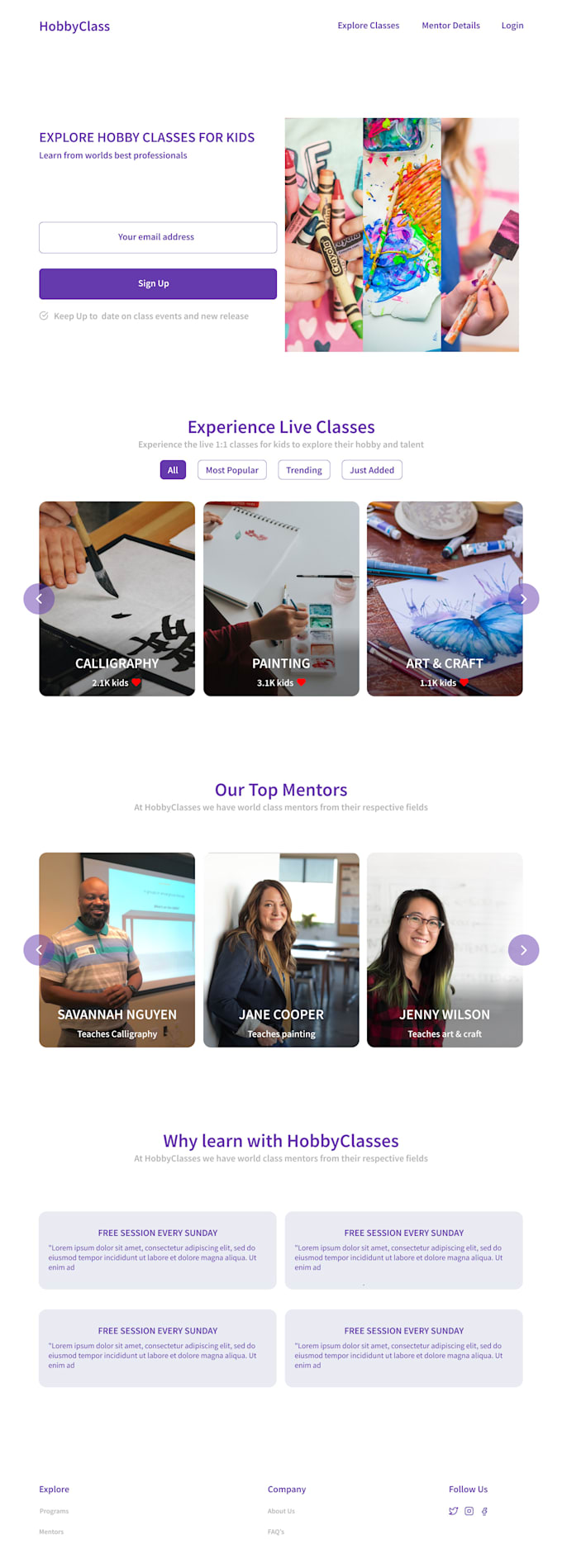Toggle the class events updates checkmark

[x=44, y=316]
